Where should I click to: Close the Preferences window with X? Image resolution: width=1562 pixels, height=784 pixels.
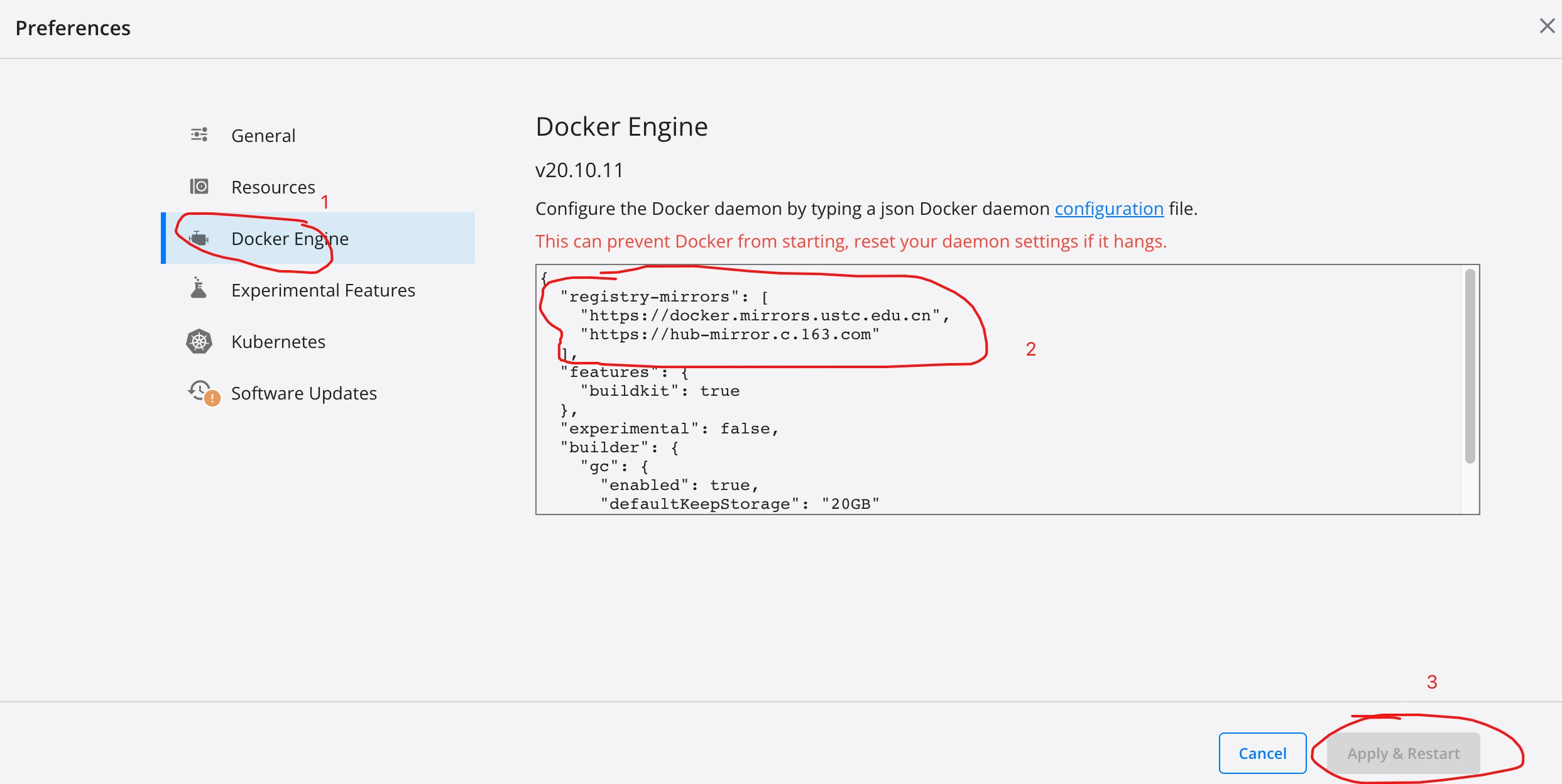coord(1547,26)
